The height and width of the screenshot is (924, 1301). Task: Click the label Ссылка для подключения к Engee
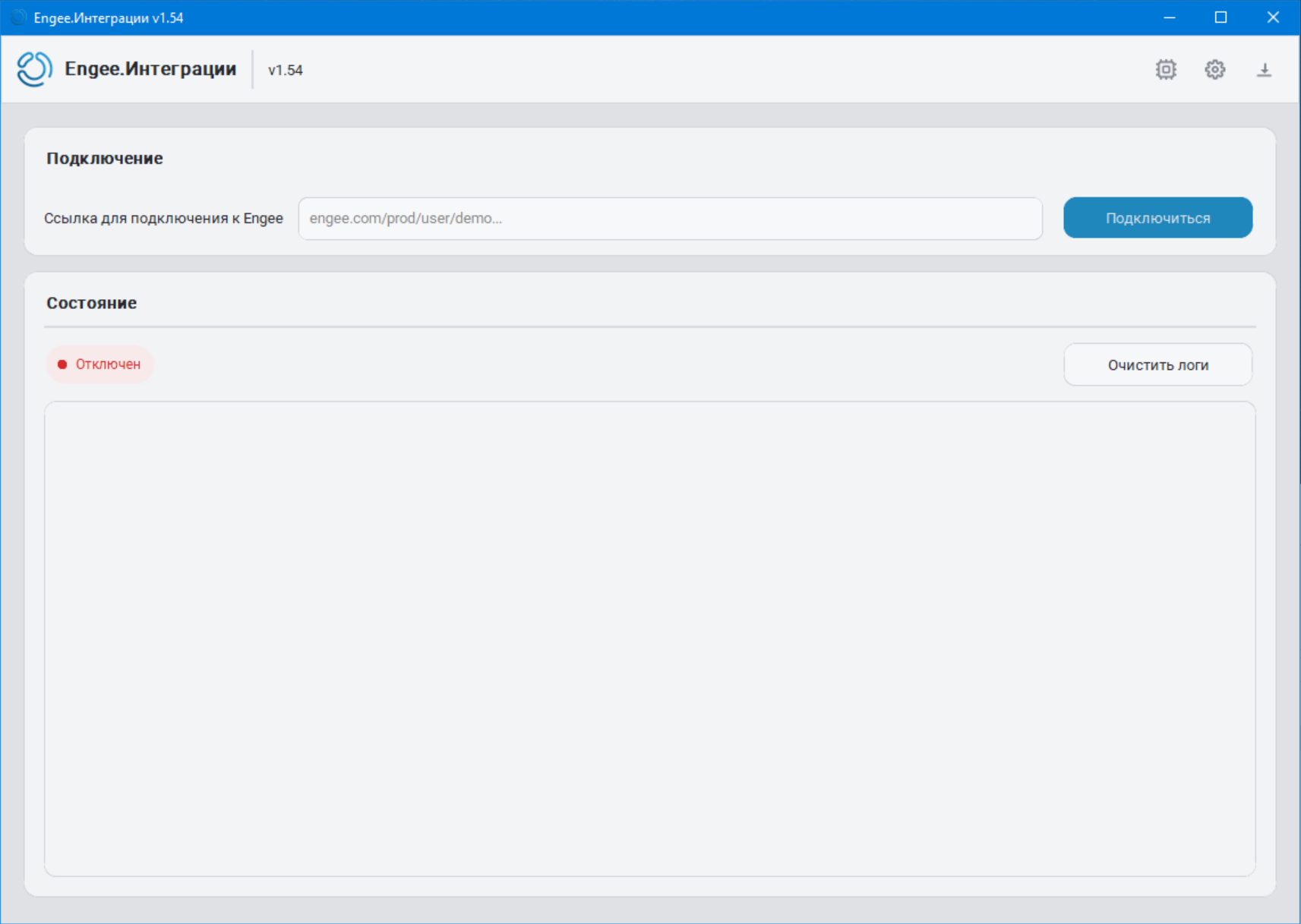(x=163, y=219)
